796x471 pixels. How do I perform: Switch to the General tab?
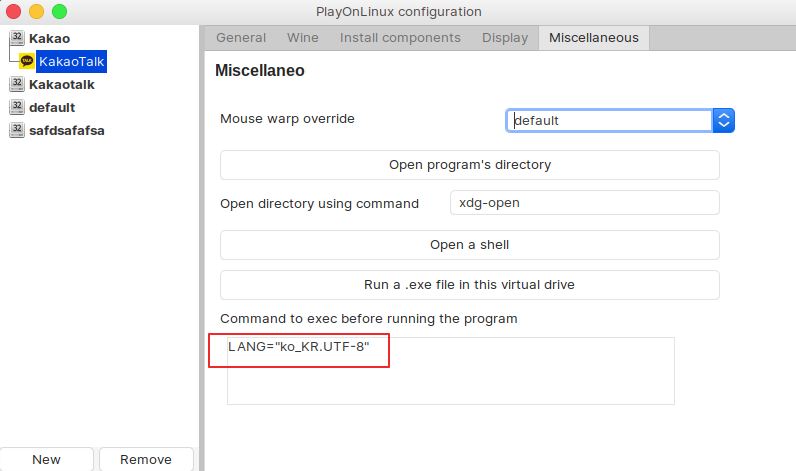pyautogui.click(x=241, y=38)
